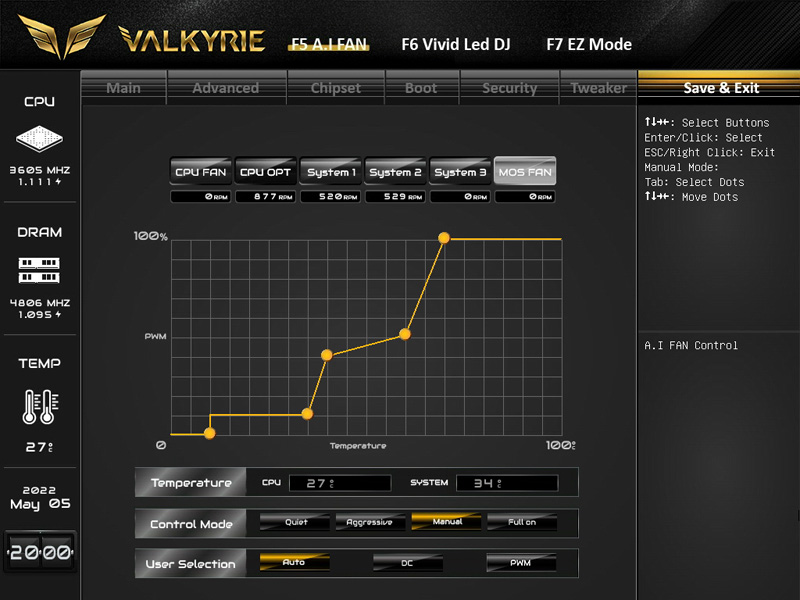Select the lowest fan curve dot at 0% PWM
The width and height of the screenshot is (800, 600).
tap(210, 433)
